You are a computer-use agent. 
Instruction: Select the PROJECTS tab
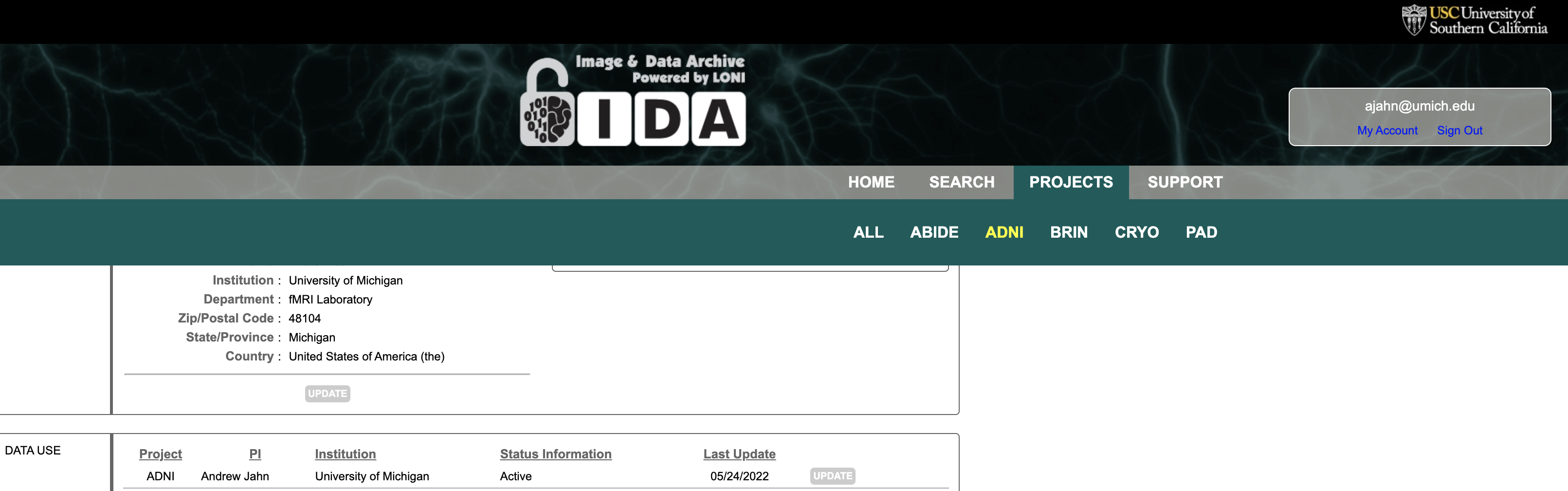point(1071,182)
